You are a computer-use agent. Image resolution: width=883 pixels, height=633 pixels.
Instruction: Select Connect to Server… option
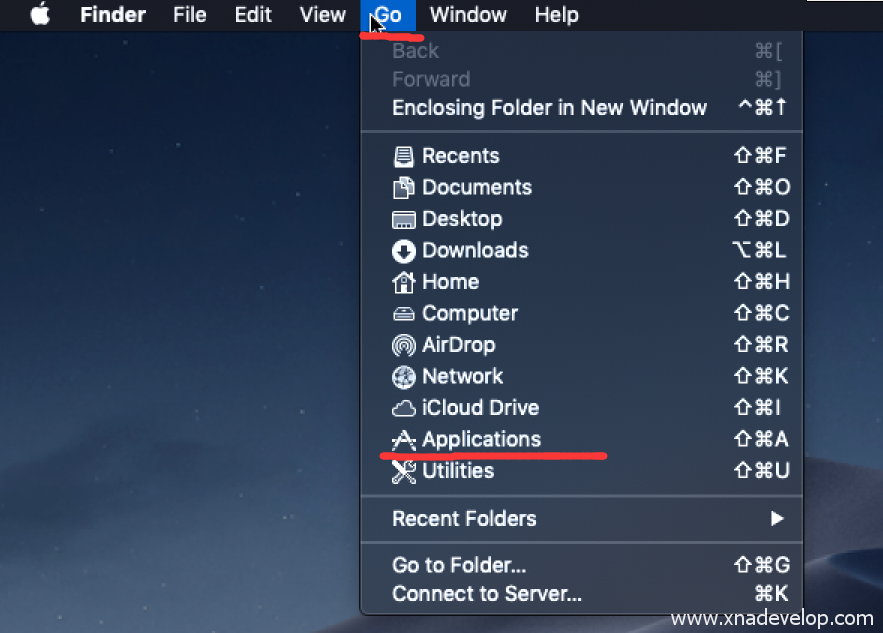[x=487, y=594]
